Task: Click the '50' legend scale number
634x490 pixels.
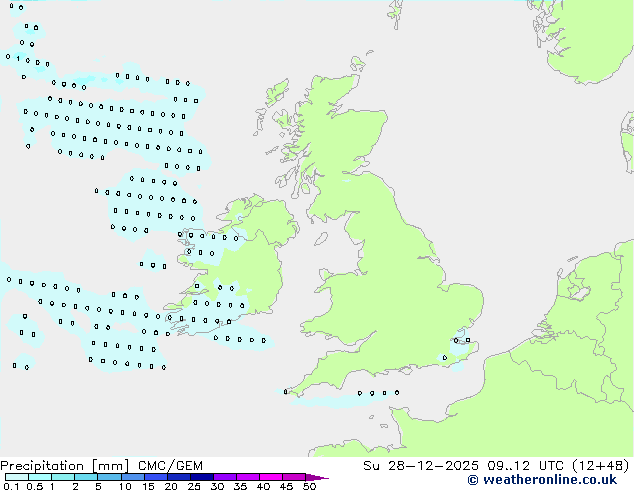Action: pos(309,486)
